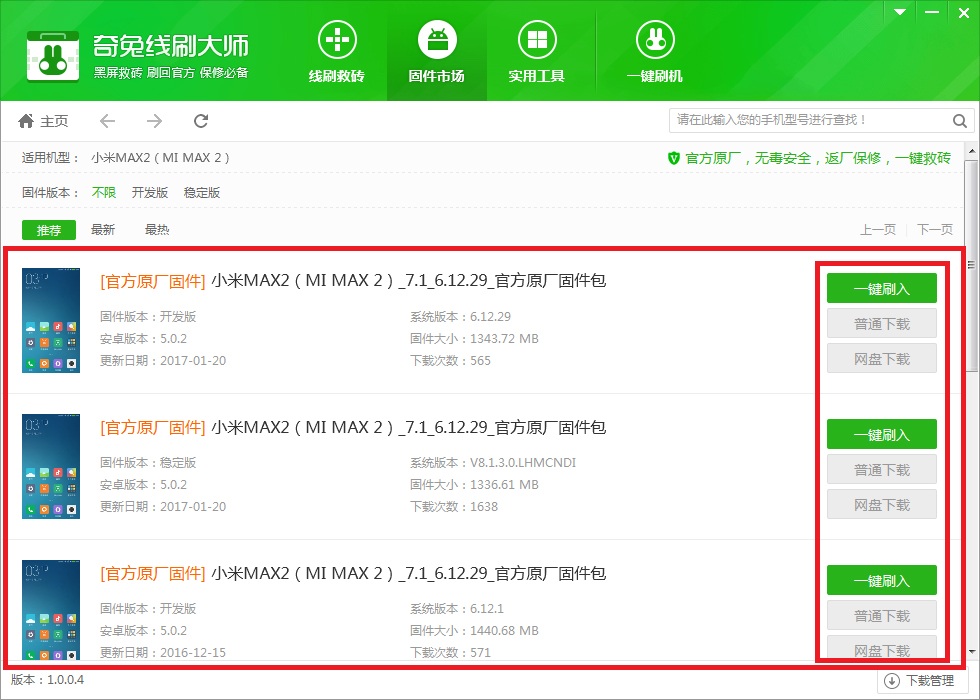Click 固件大小：1440.68 MB text

(474, 631)
